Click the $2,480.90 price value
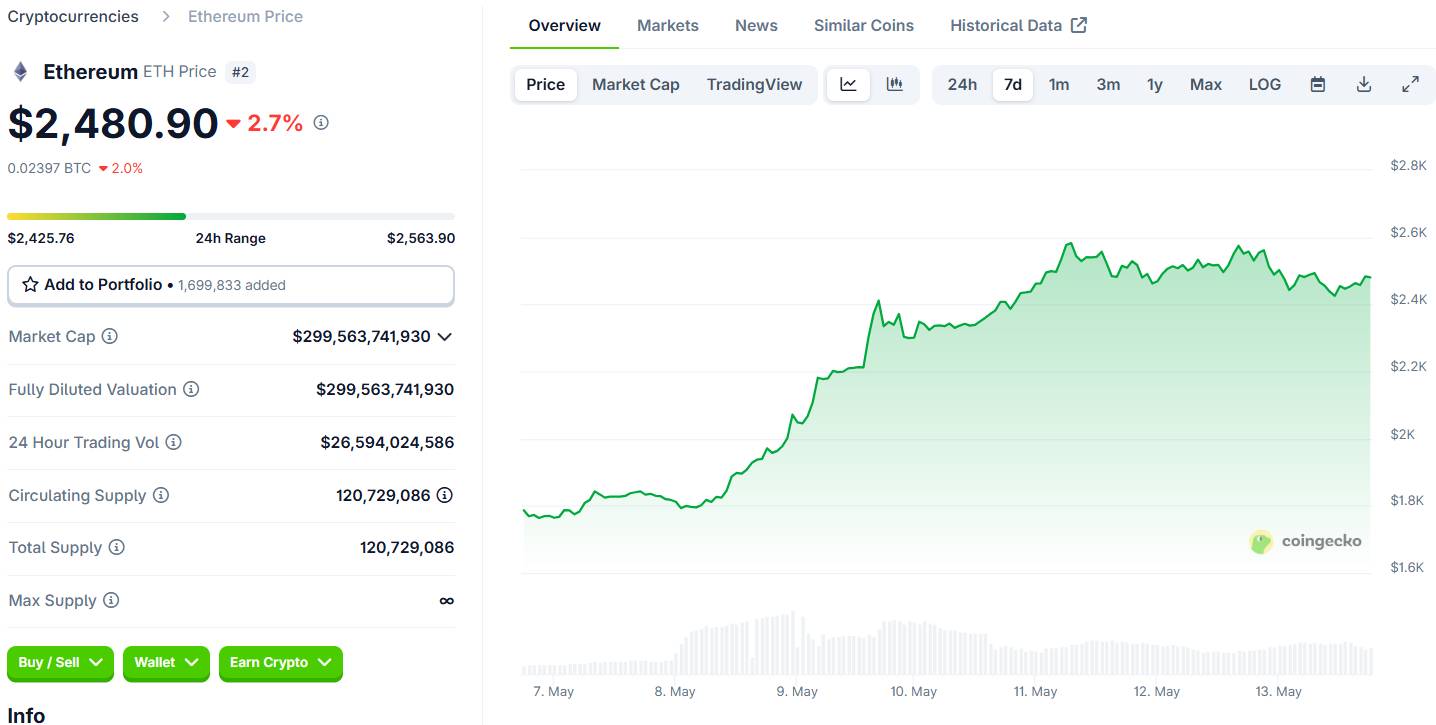This screenshot has width=1436, height=725. click(x=113, y=123)
